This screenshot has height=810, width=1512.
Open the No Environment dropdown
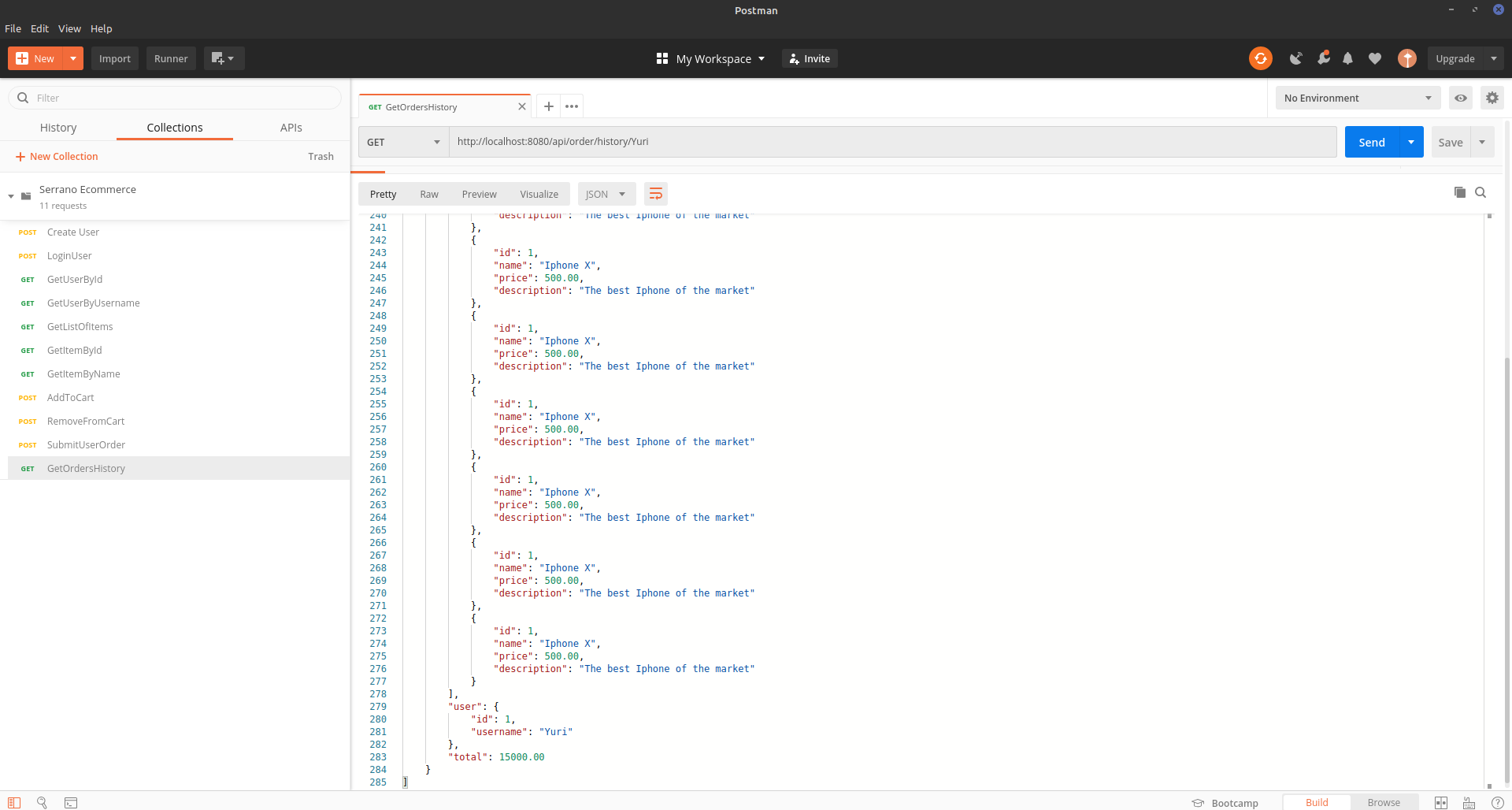pyautogui.click(x=1358, y=98)
